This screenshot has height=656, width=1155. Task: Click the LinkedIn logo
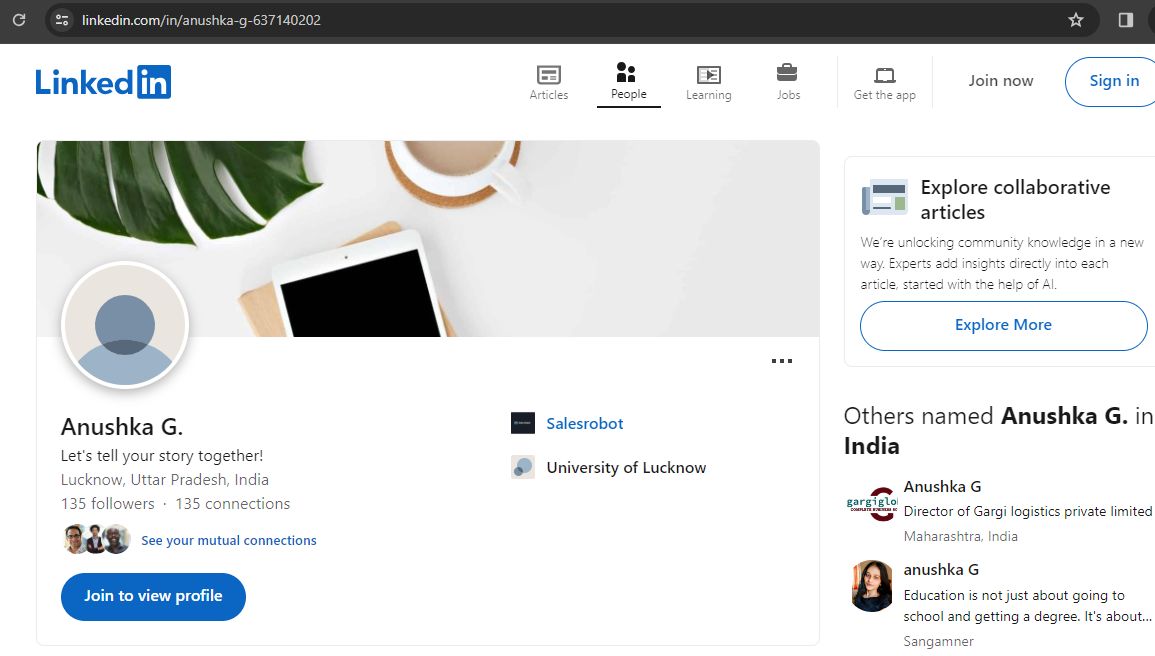(103, 81)
